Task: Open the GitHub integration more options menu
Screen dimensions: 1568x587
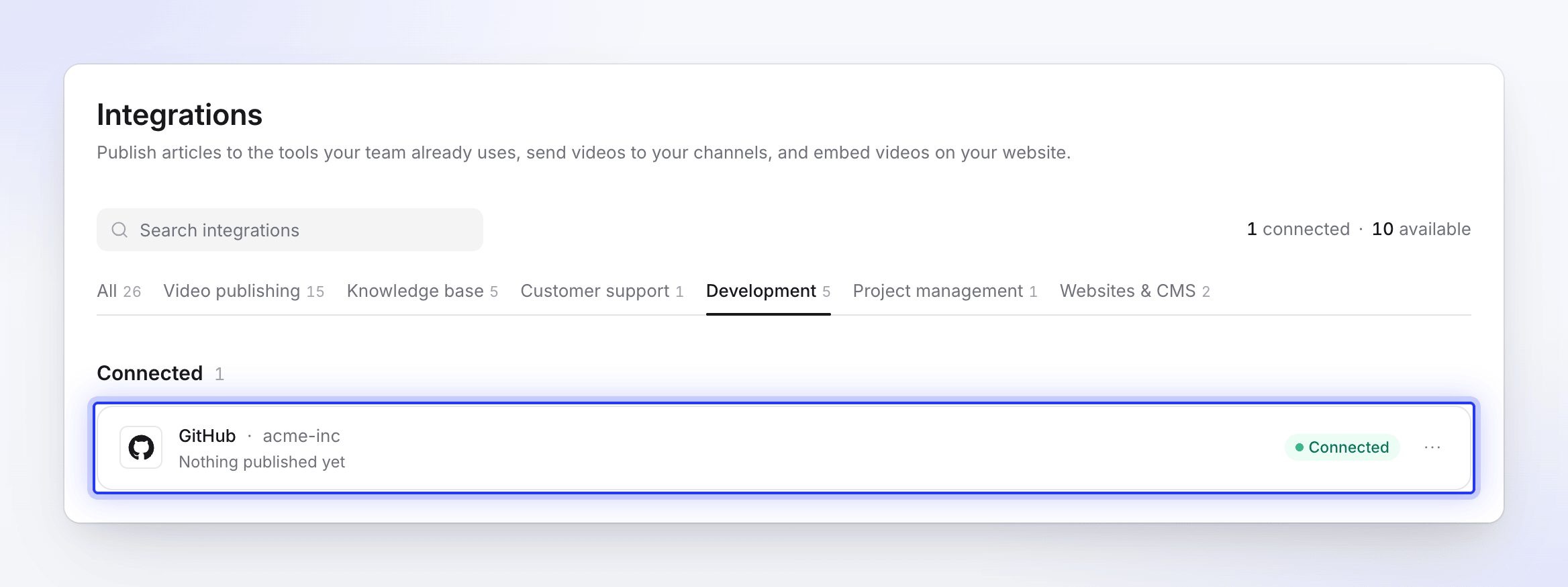Action: coord(1432,447)
